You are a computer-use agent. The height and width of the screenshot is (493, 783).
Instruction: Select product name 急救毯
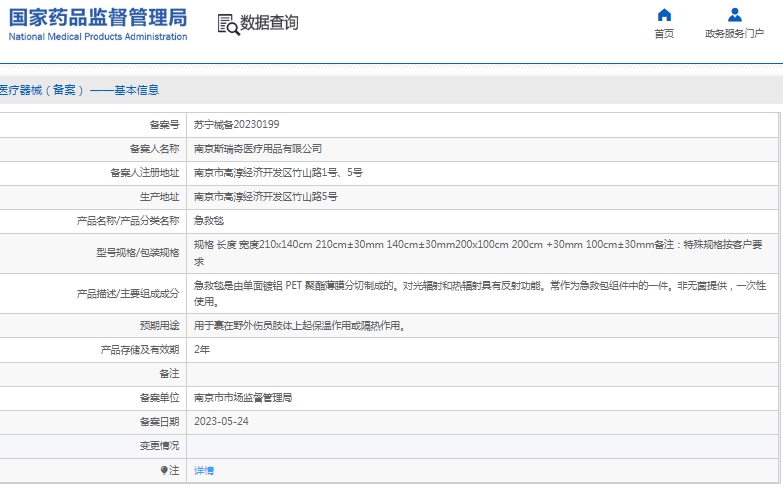click(x=209, y=221)
